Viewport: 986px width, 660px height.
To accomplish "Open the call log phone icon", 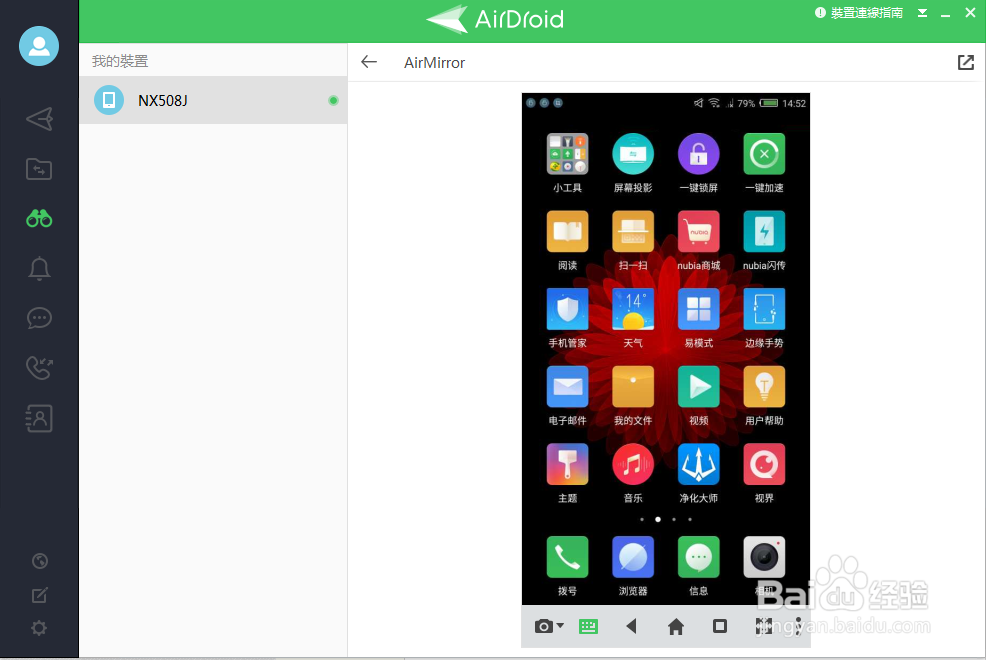I will [x=39, y=368].
